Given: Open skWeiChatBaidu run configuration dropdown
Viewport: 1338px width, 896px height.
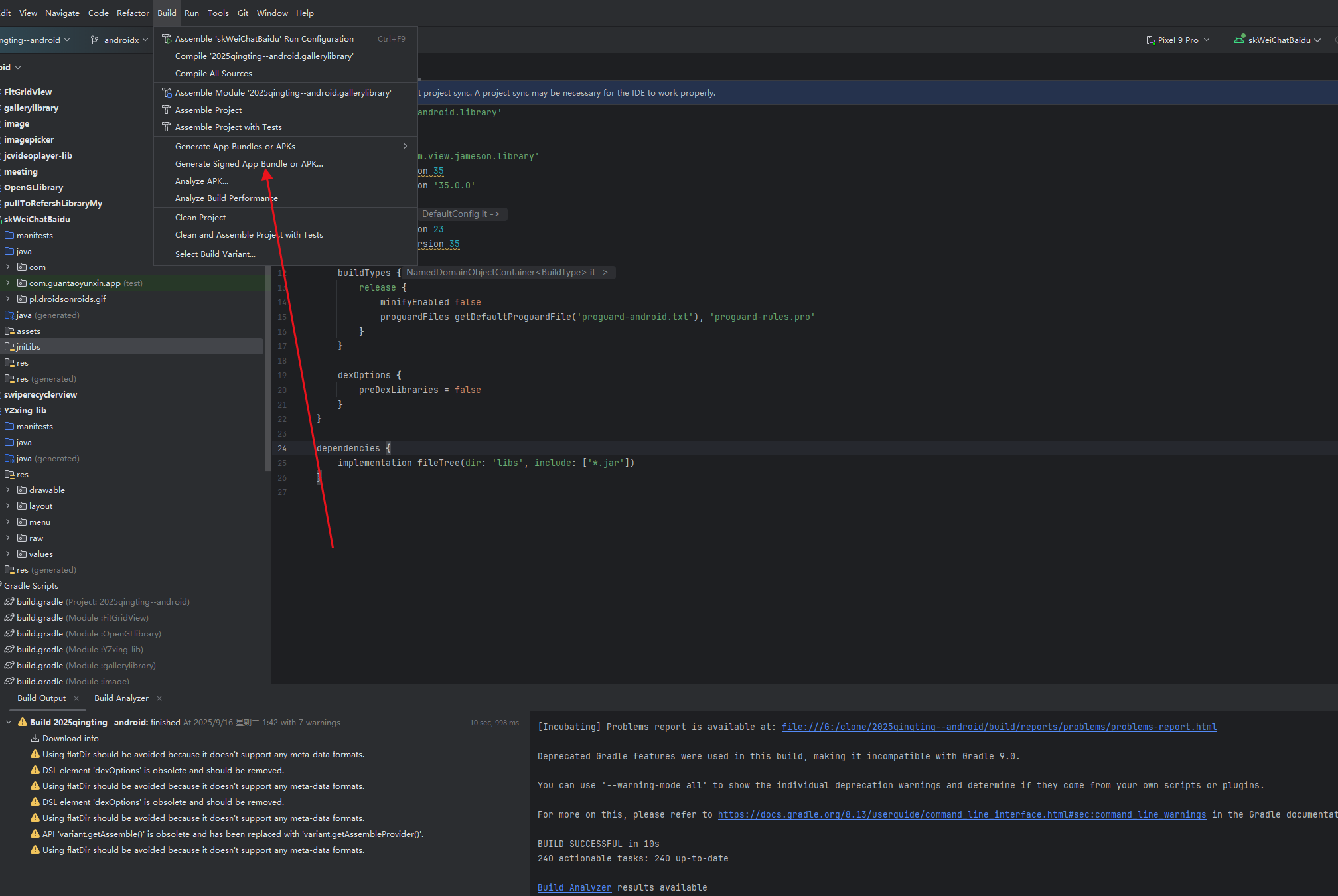Looking at the screenshot, I should (1278, 40).
